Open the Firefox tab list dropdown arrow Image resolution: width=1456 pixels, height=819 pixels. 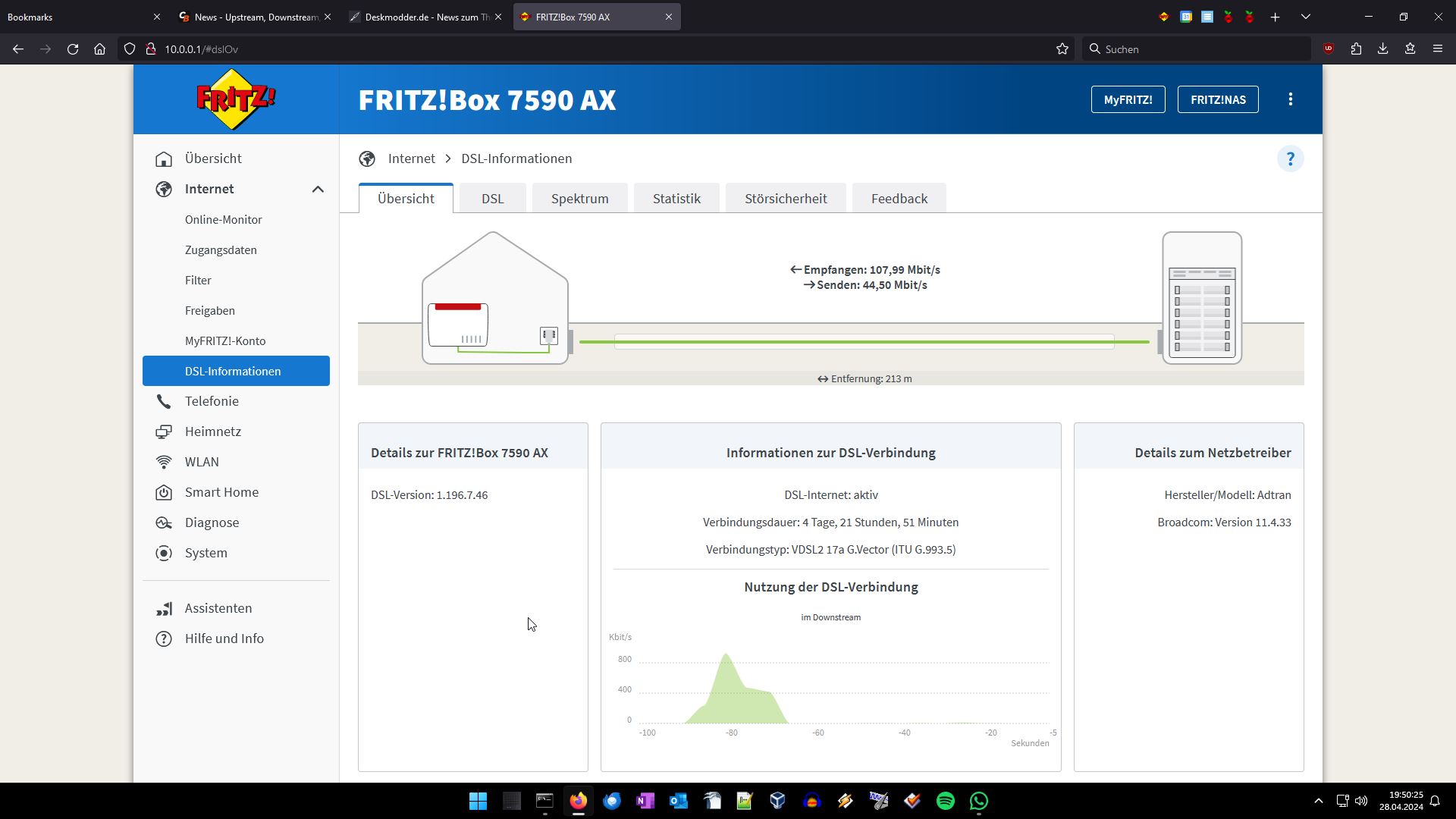pos(1305,17)
